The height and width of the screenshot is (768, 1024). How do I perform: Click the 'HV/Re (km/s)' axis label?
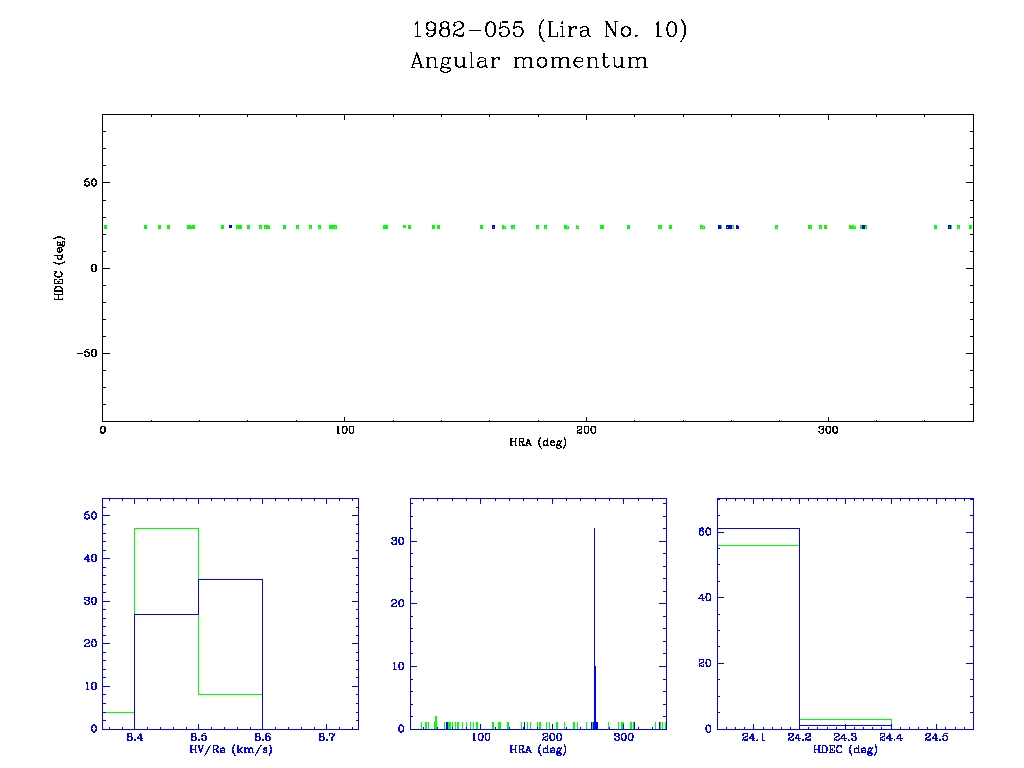point(230,750)
